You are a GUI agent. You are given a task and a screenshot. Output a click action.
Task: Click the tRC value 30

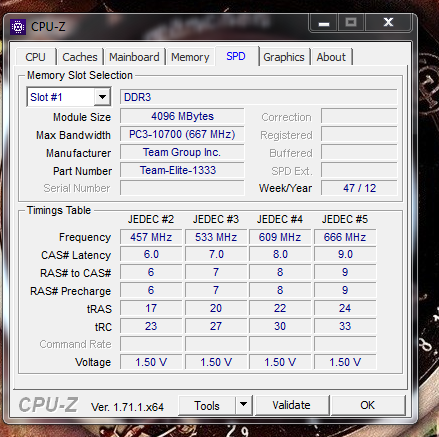280,326
